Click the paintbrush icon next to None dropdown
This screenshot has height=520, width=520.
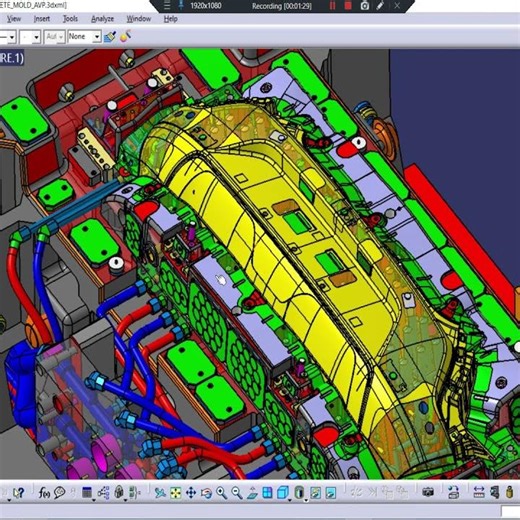point(110,36)
